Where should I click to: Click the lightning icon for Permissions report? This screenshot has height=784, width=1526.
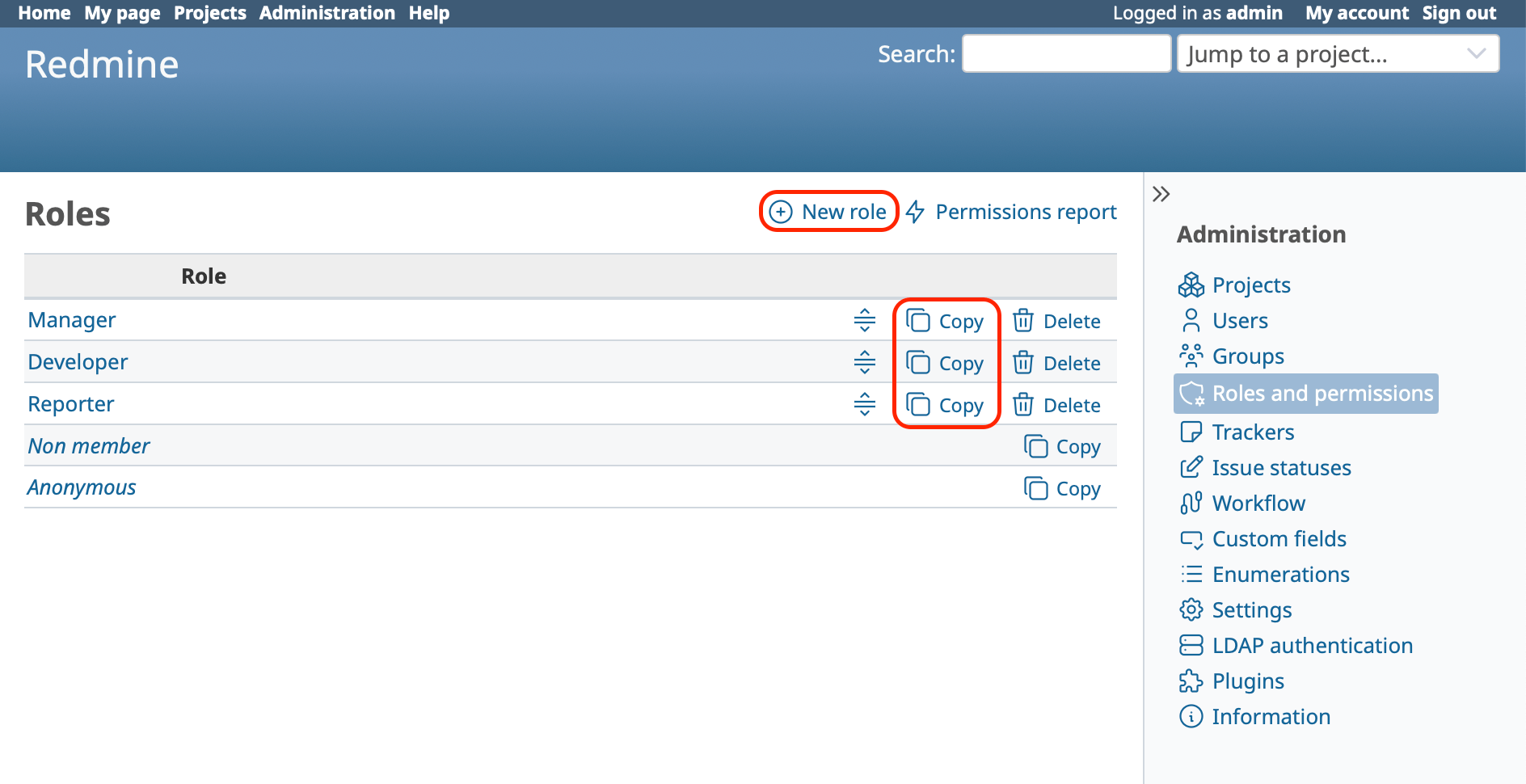[x=915, y=212]
